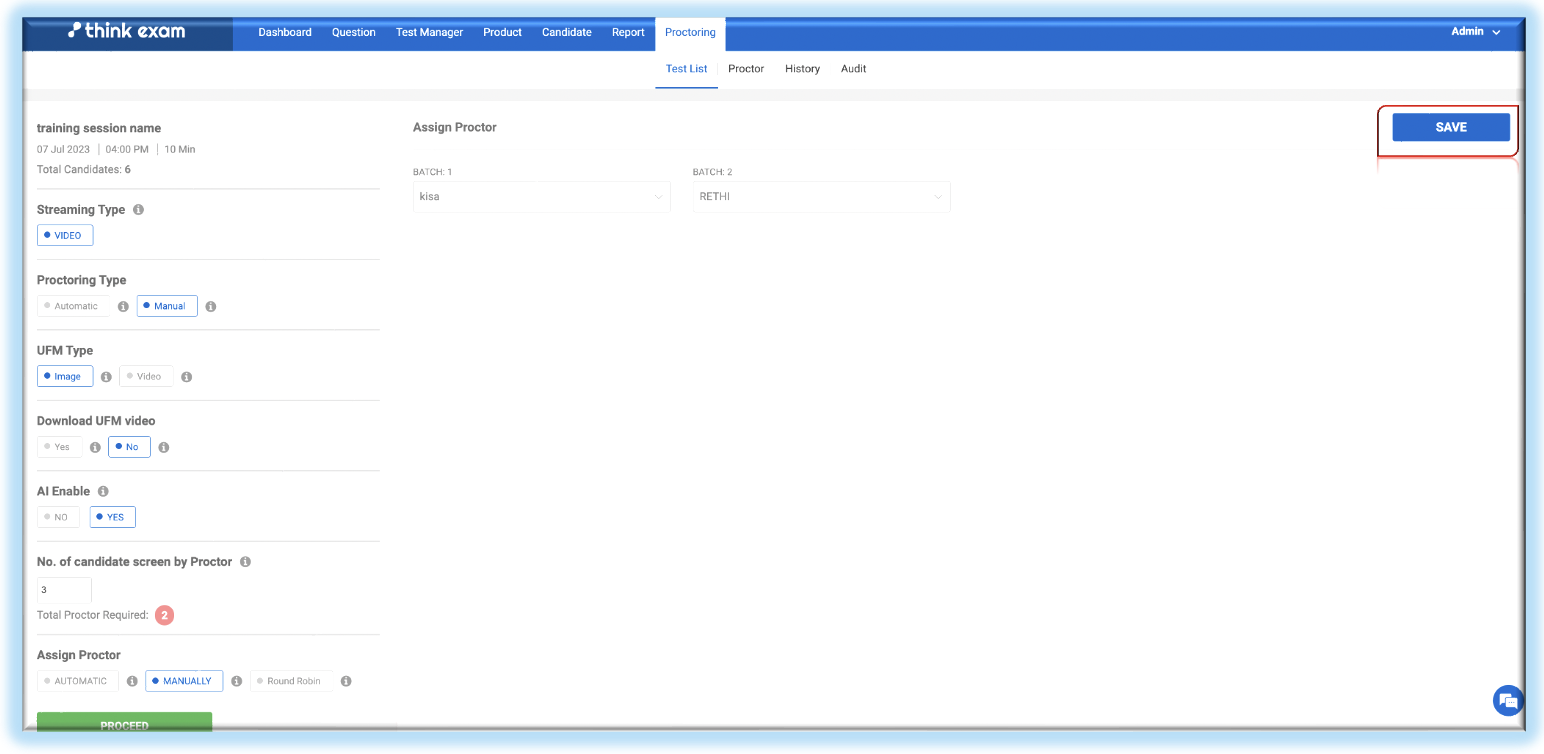Expand the Batch 2 proctor dropdown showing RETHI
Viewport: 1544px width, 754px height.
(x=821, y=197)
